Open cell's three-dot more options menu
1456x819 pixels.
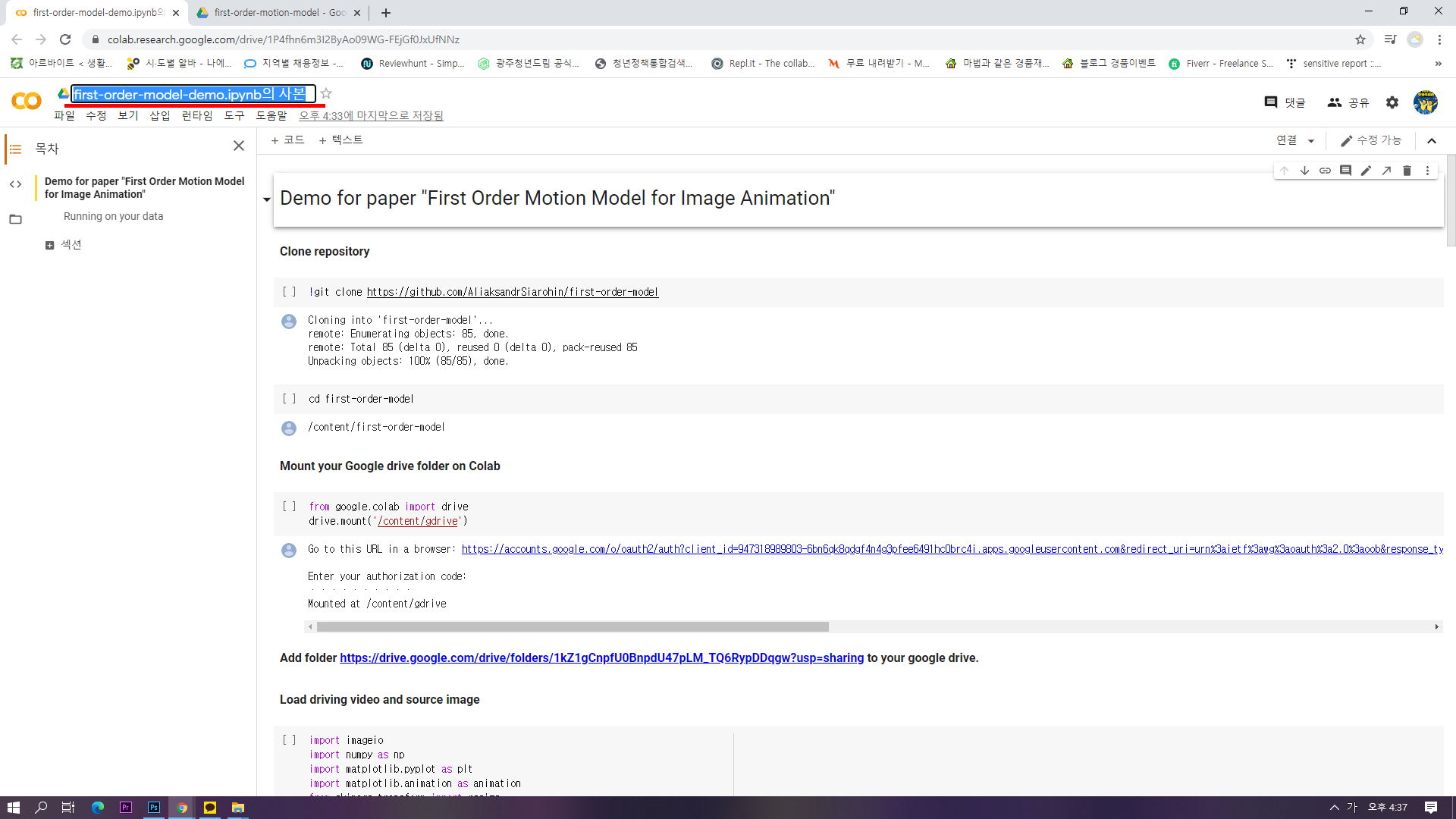click(x=1427, y=171)
